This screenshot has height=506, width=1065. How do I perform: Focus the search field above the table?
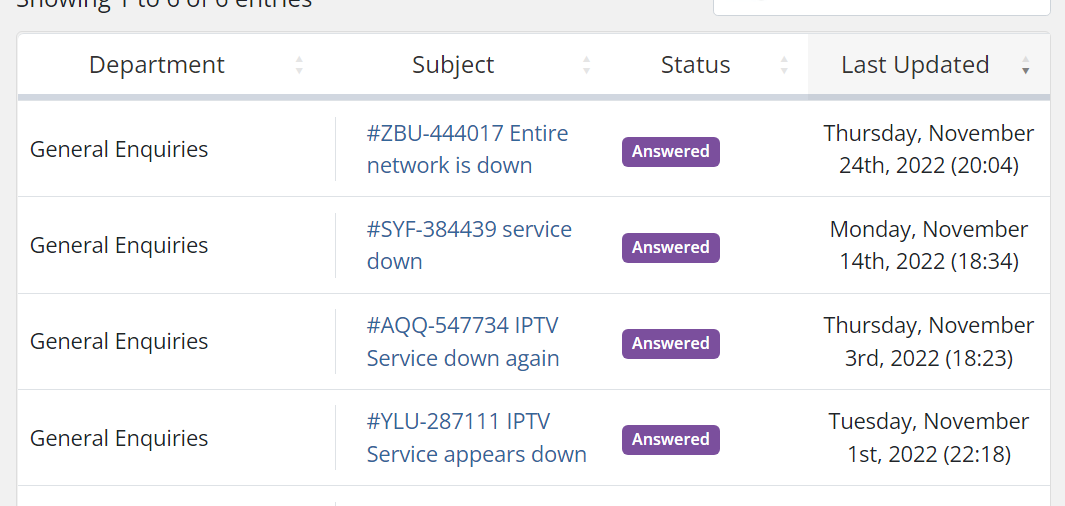coord(881,5)
